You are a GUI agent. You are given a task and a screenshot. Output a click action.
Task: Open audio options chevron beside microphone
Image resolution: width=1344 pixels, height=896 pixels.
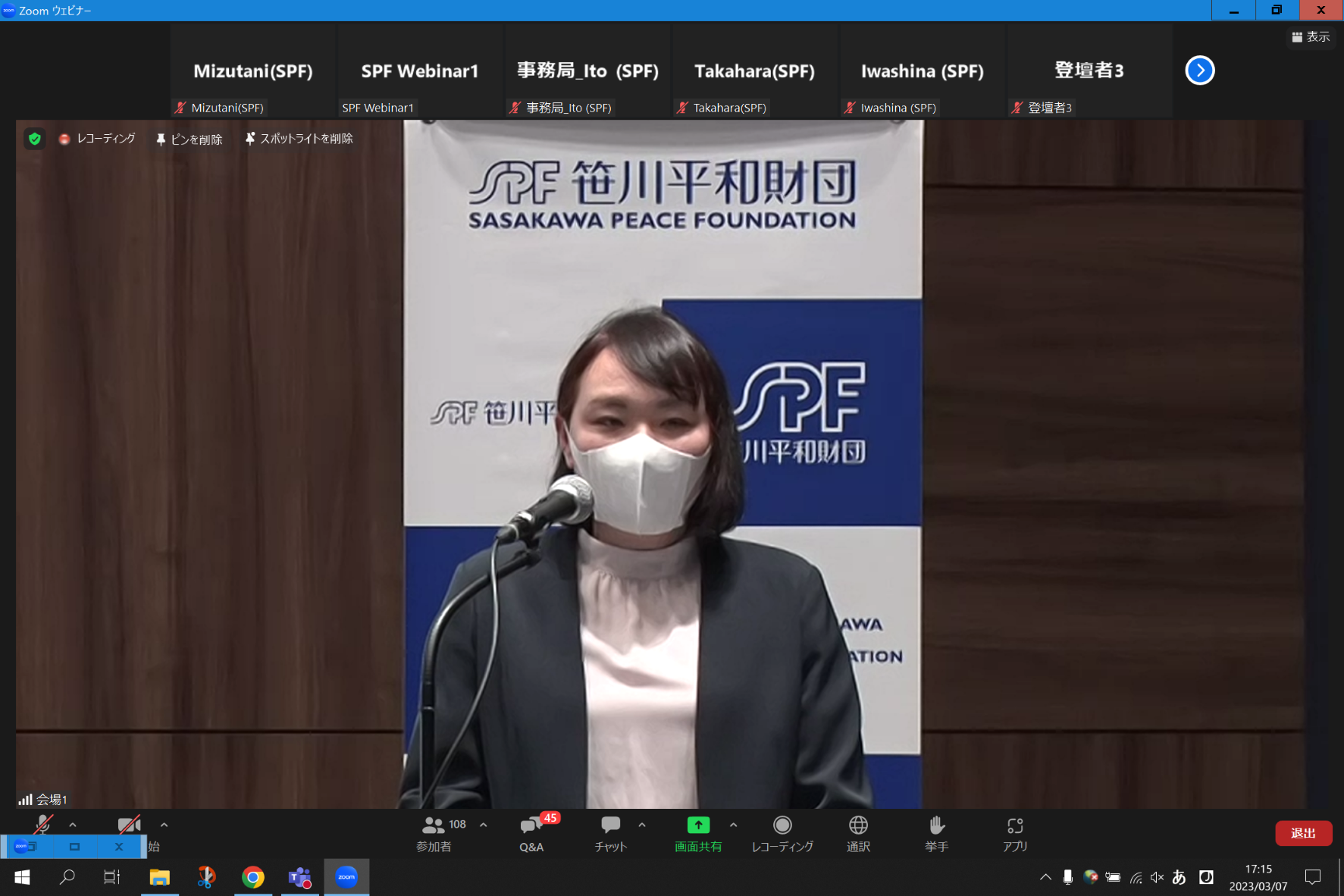click(x=73, y=825)
